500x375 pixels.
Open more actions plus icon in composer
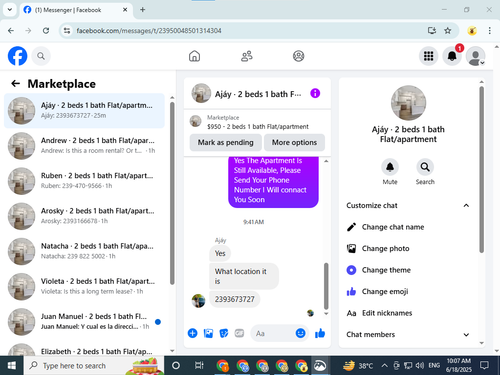pos(192,333)
